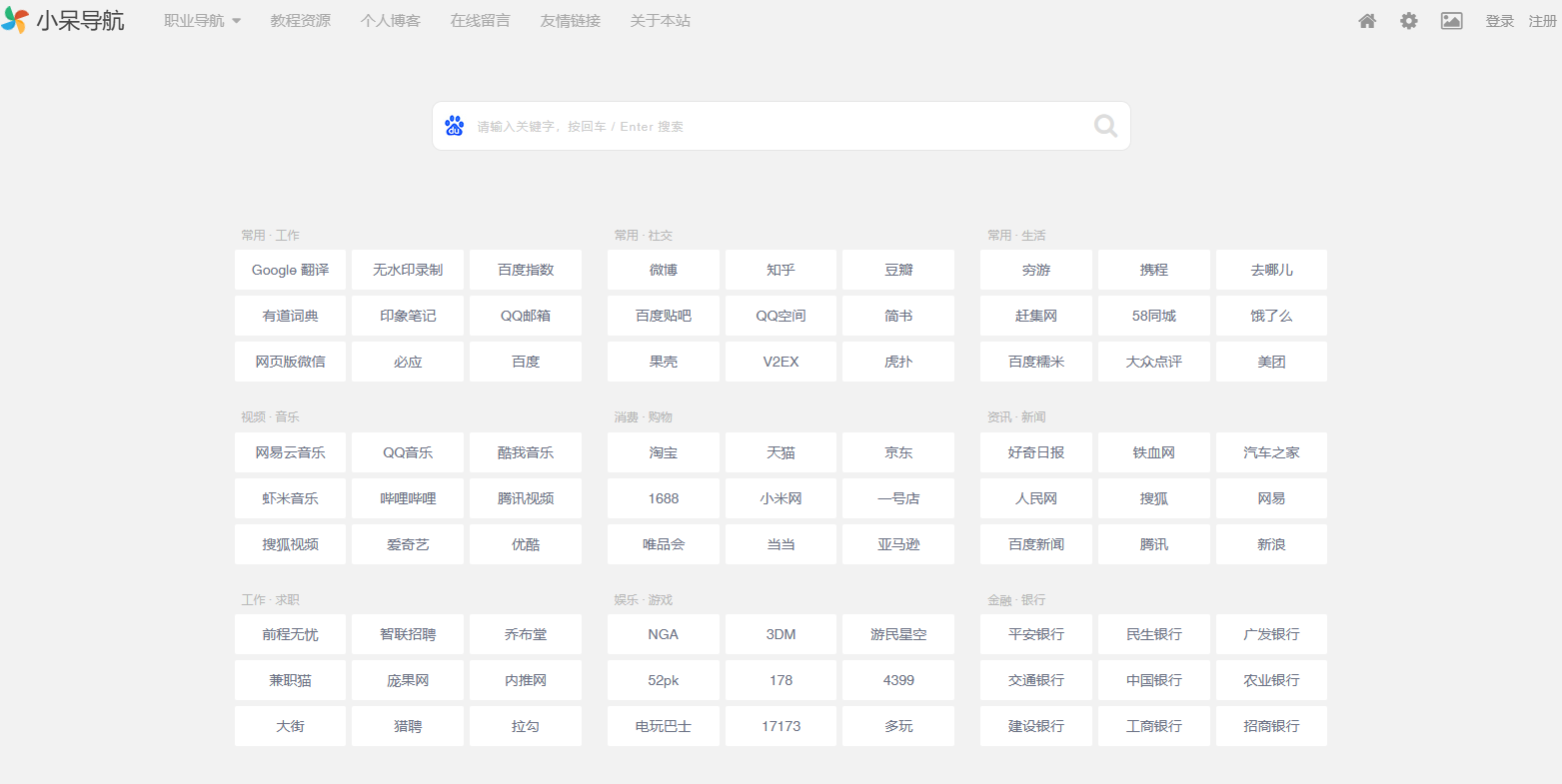Open the 百度贴吧 tile
Viewport: 1562px width, 784px height.
pos(664,316)
